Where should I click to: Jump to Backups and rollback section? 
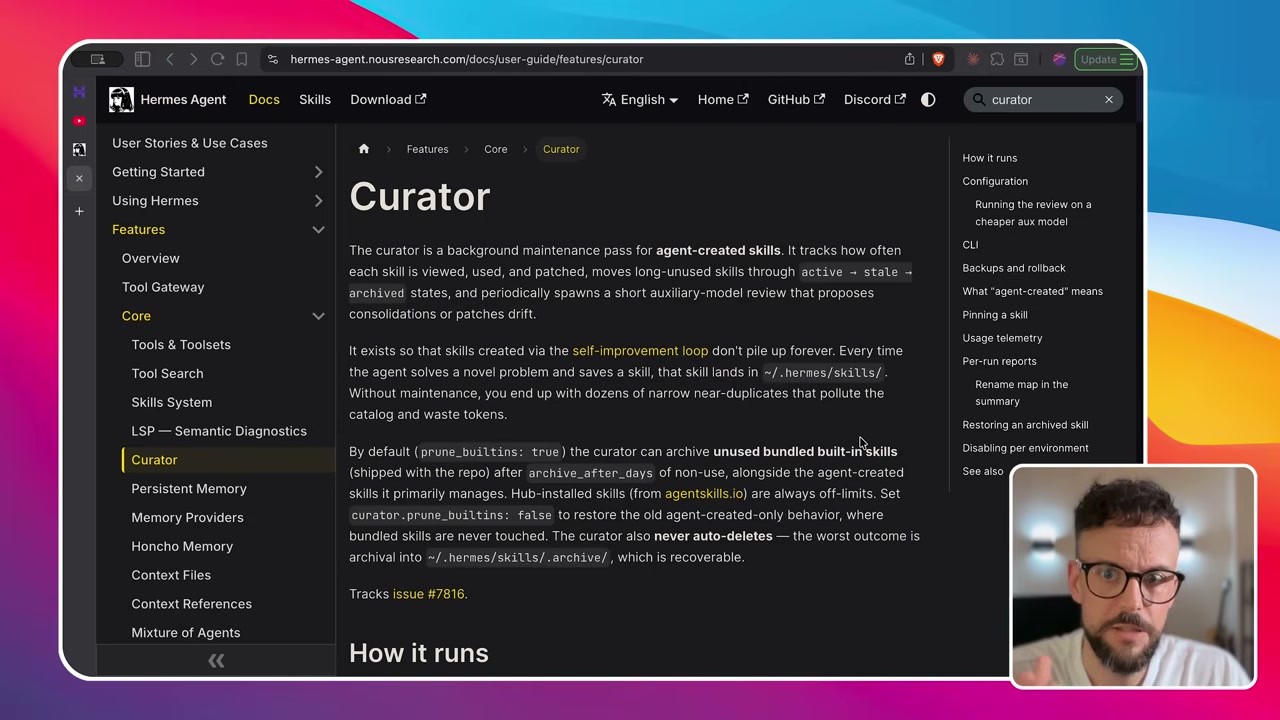pos(1014,268)
